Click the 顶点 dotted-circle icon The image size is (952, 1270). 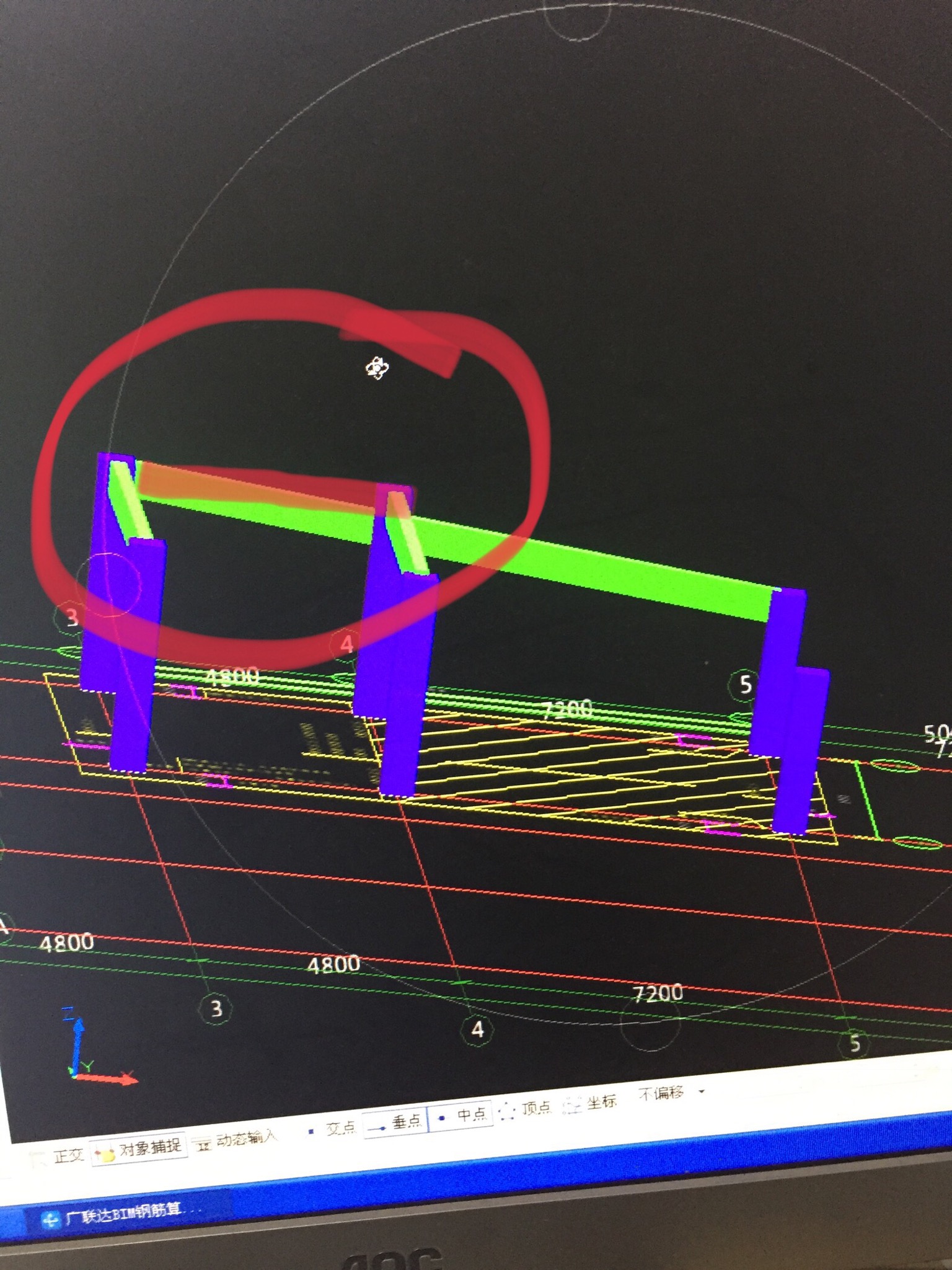click(x=507, y=1111)
